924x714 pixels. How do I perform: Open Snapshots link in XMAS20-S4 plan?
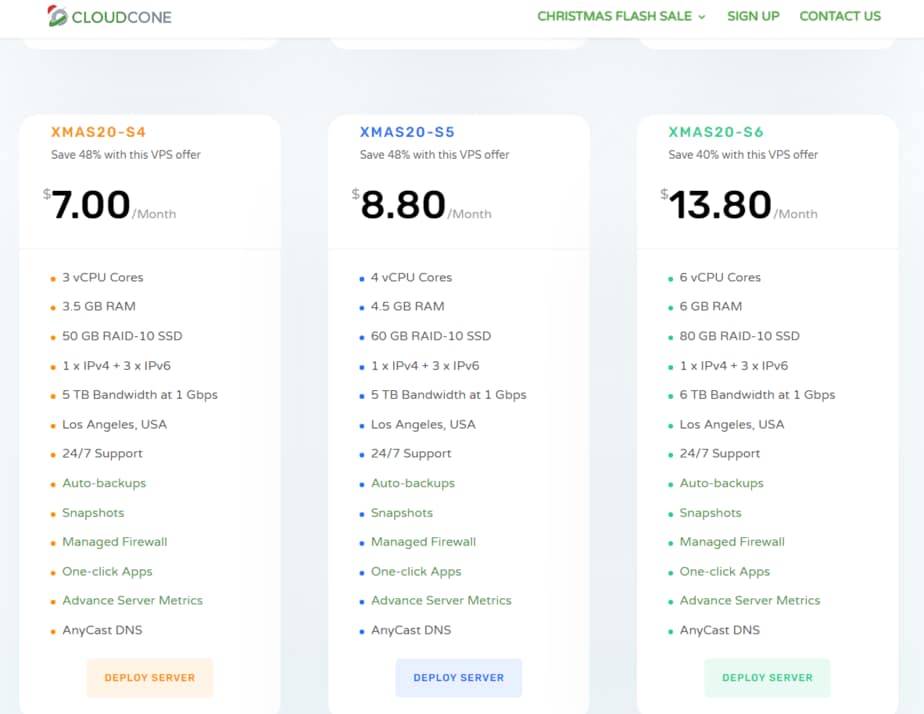point(93,513)
